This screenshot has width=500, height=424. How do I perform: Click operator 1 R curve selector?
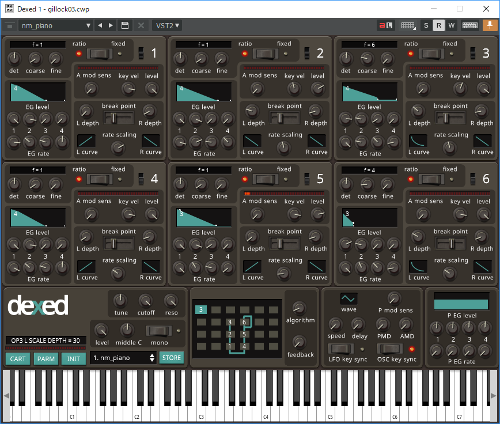[x=151, y=141]
